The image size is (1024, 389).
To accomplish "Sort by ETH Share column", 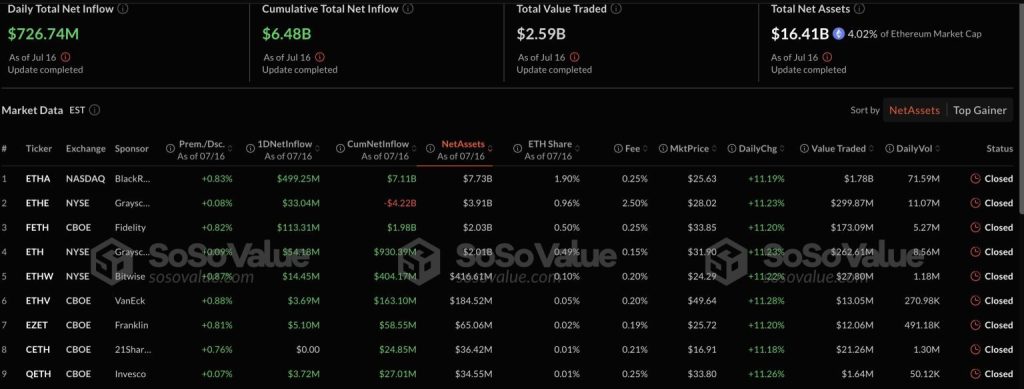I will [553, 144].
